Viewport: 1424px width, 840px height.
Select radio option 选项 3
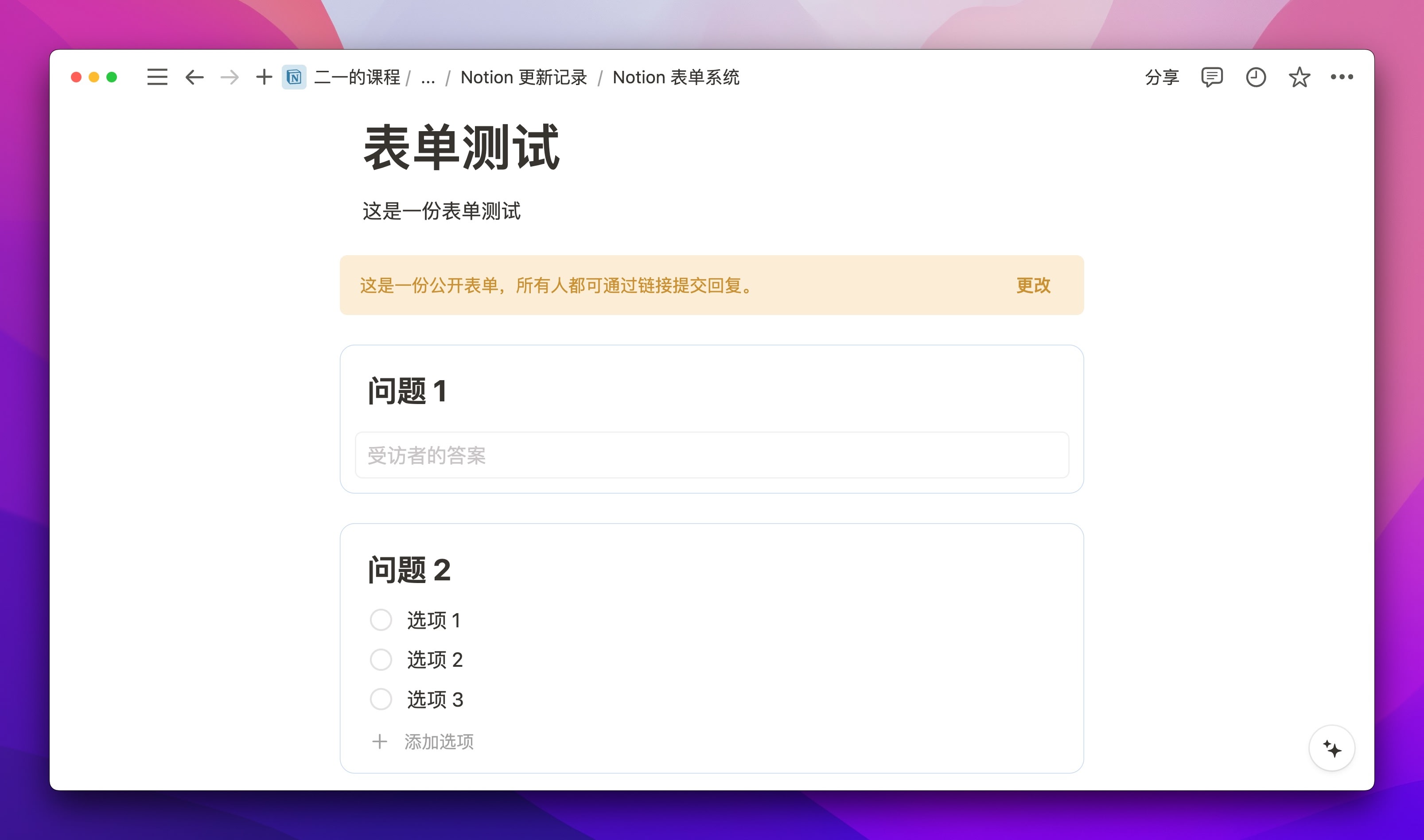coord(381,699)
